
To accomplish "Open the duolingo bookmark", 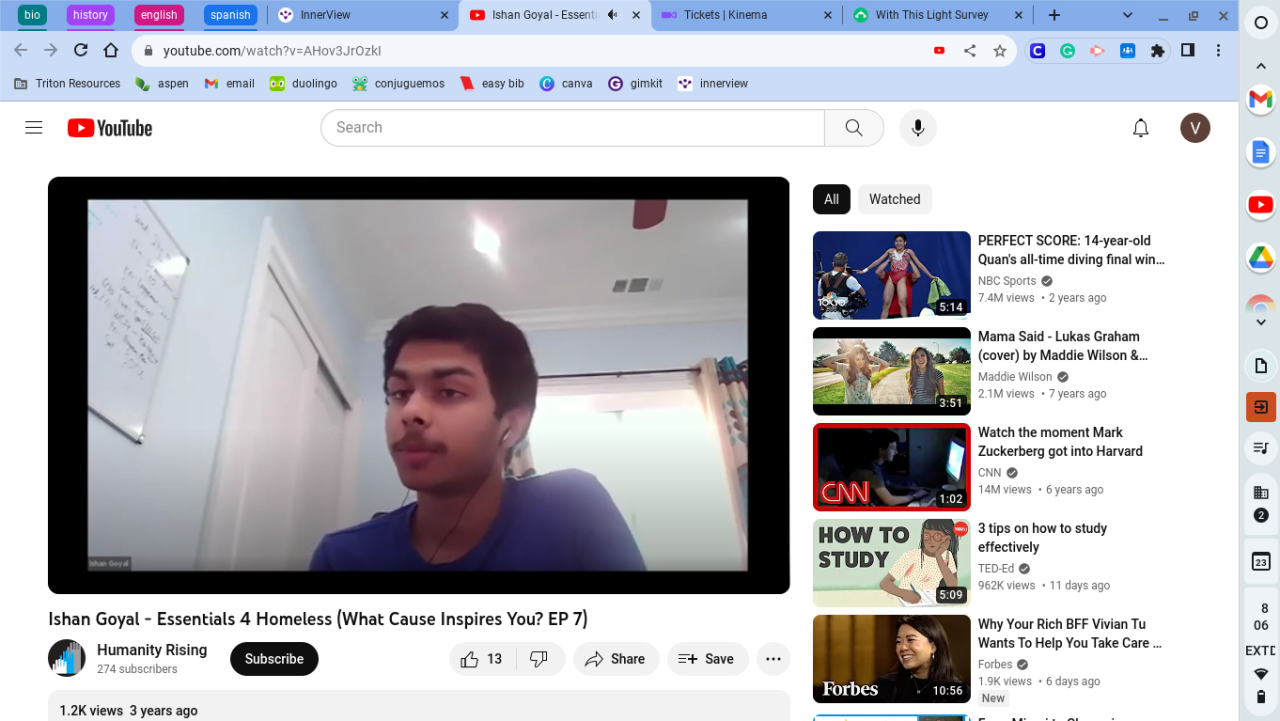I will coord(303,84).
